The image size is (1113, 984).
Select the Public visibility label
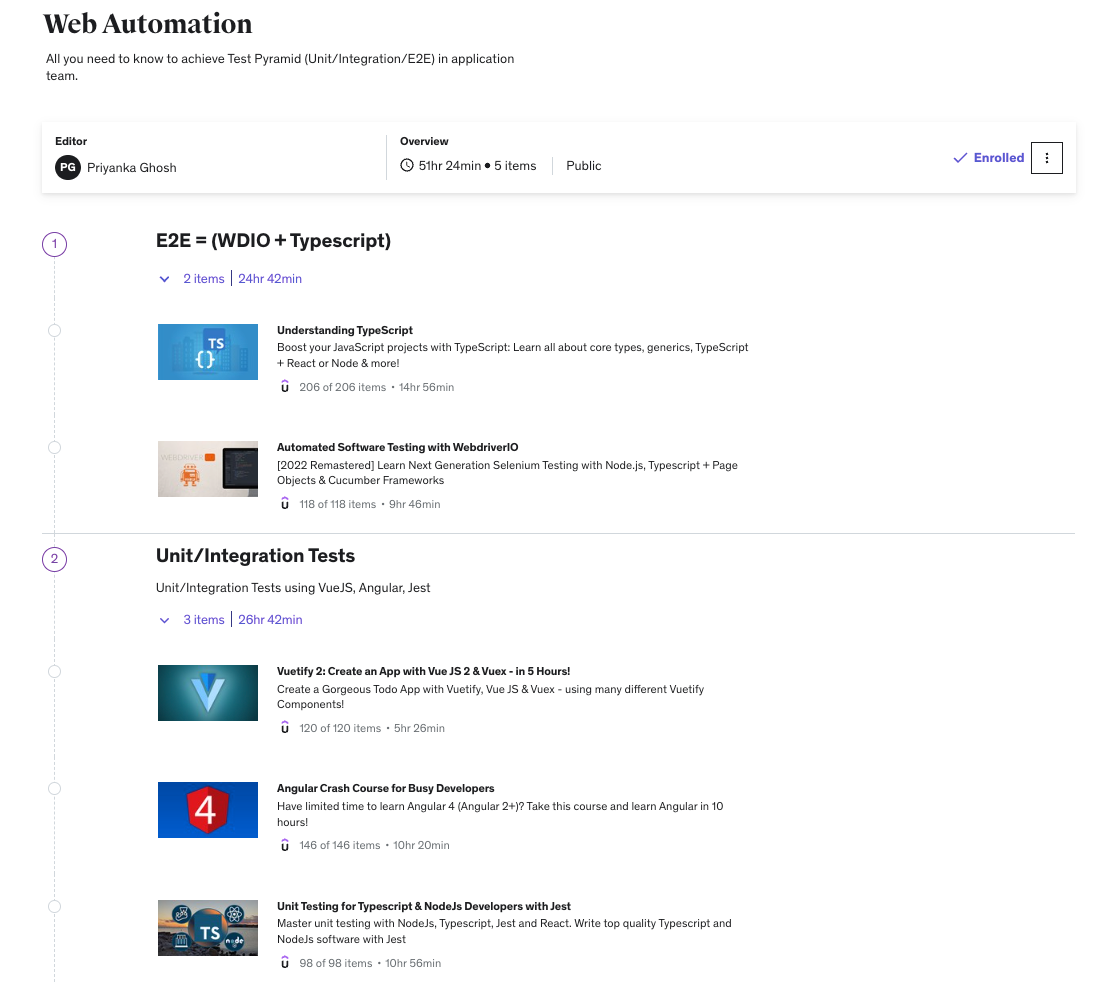(583, 165)
